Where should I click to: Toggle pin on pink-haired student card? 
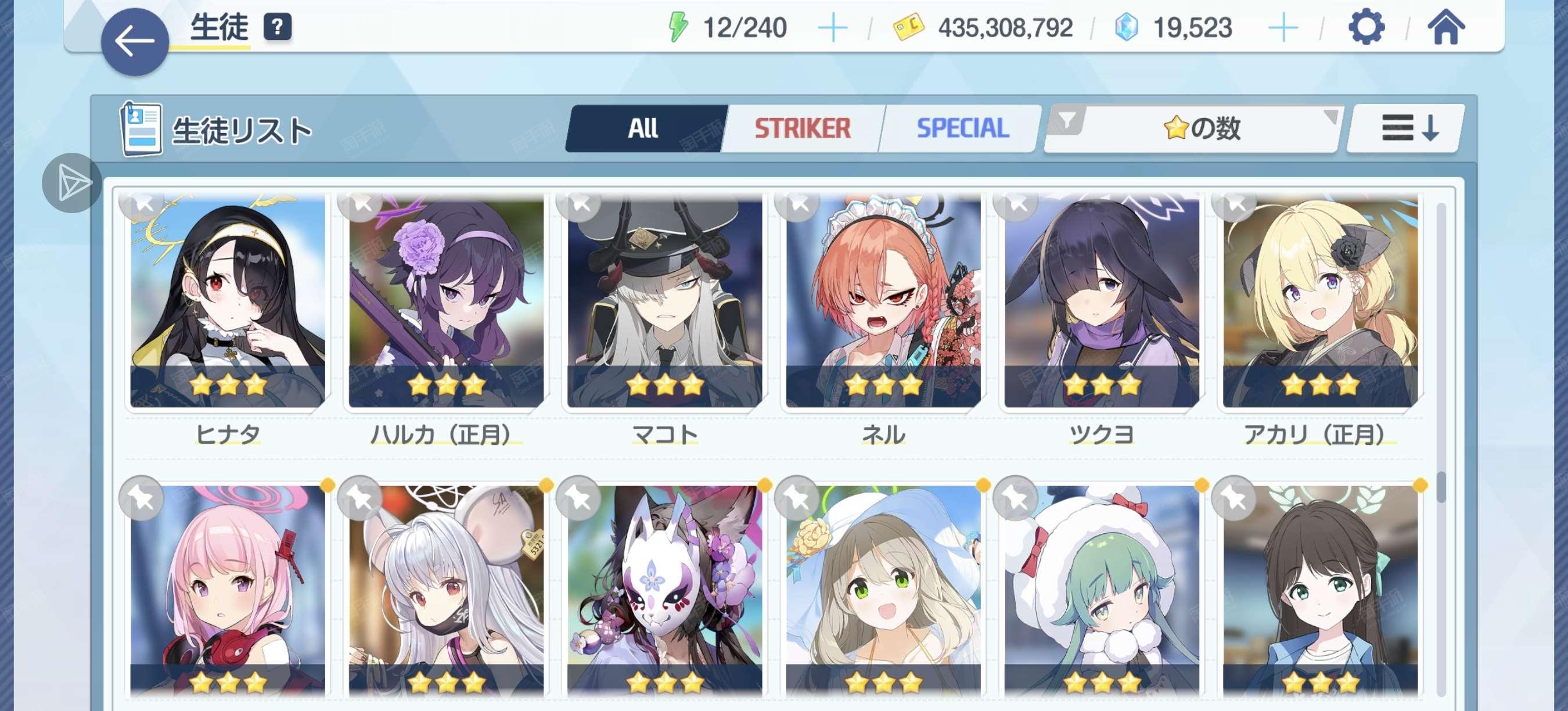(x=142, y=498)
